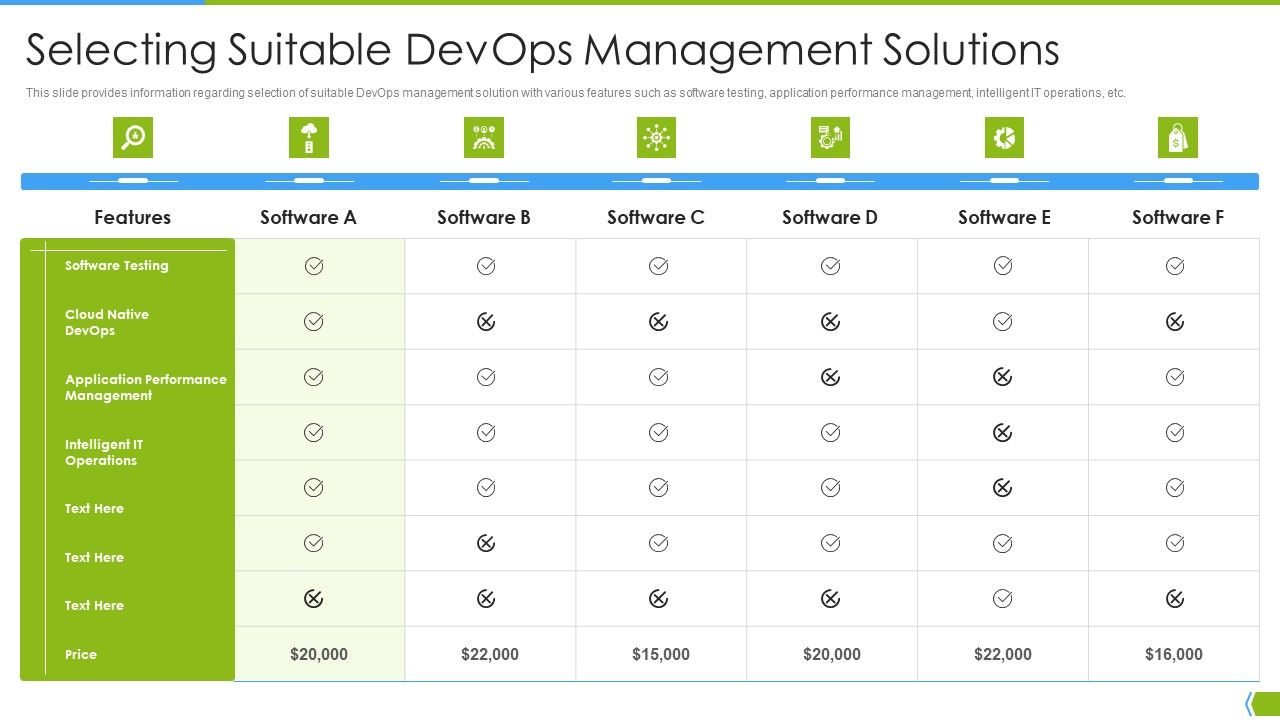Click Software C's Intelligent IT Operations checkmark
The width and height of the screenshot is (1280, 720).
(658, 432)
